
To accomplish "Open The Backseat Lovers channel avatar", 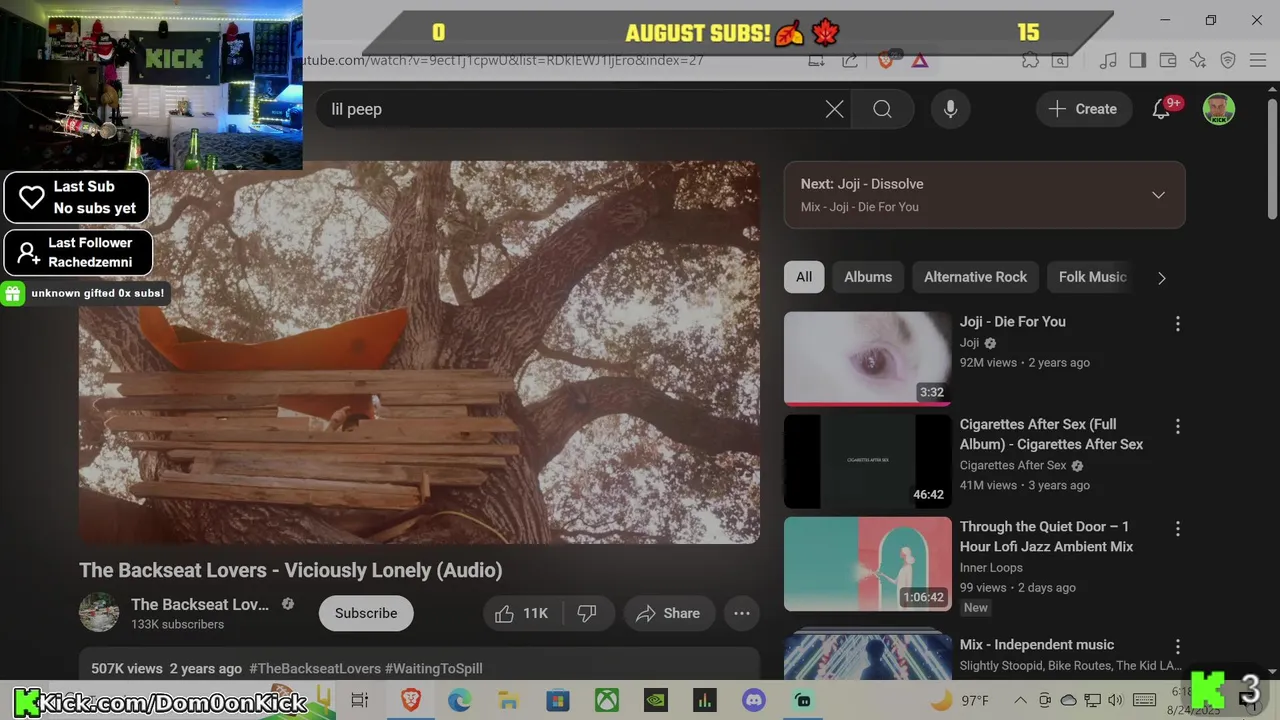I will pos(99,612).
